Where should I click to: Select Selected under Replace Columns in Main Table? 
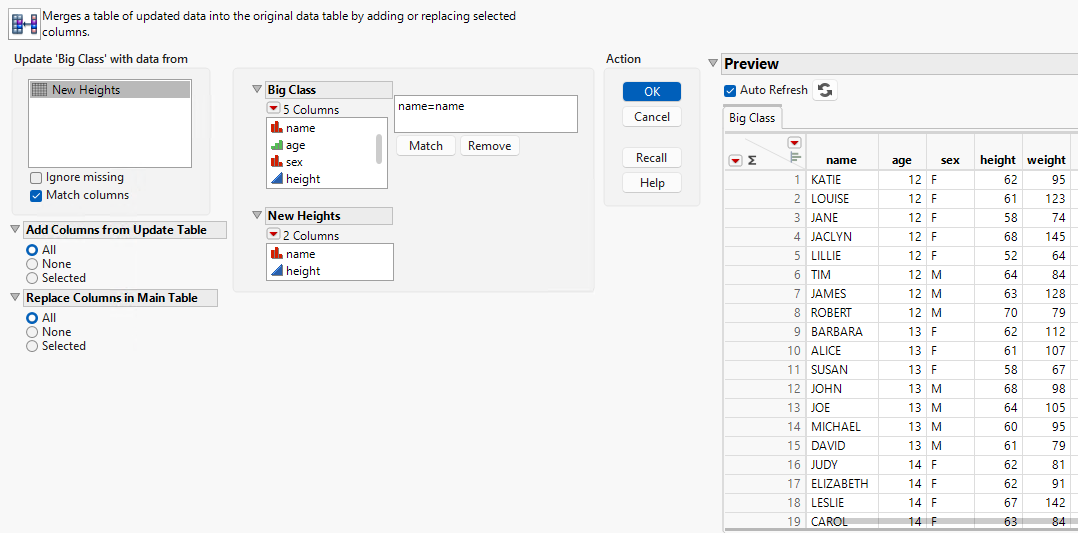[x=32, y=346]
